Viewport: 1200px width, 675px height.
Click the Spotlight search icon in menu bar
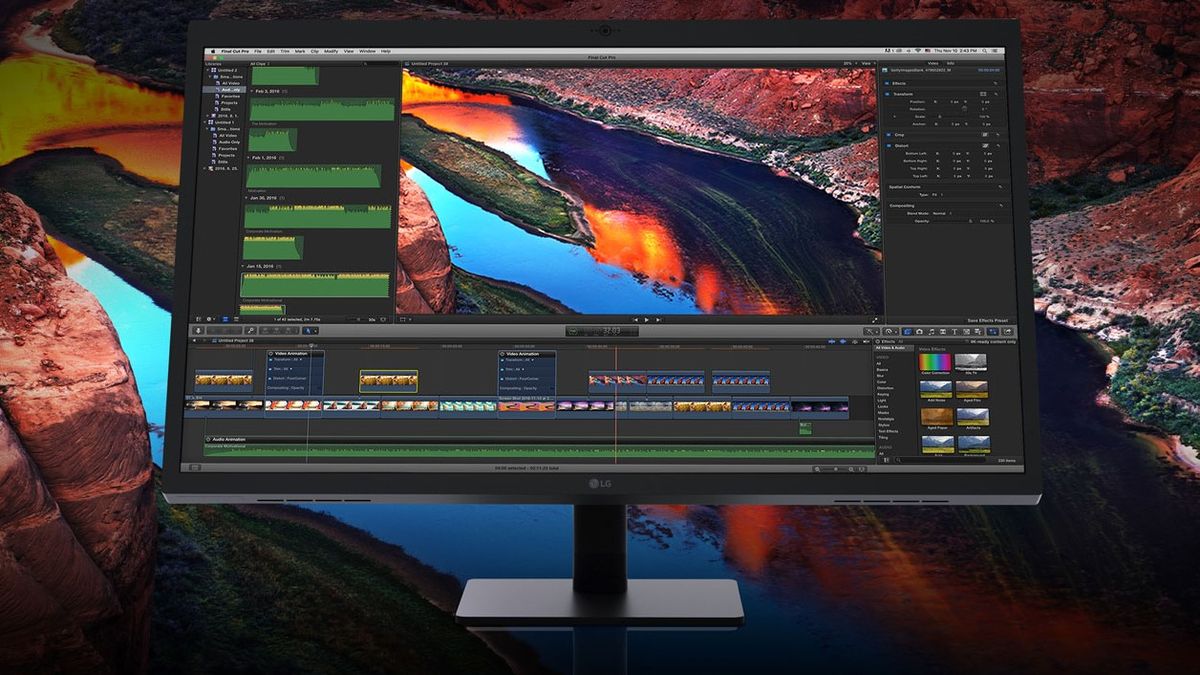(x=984, y=51)
